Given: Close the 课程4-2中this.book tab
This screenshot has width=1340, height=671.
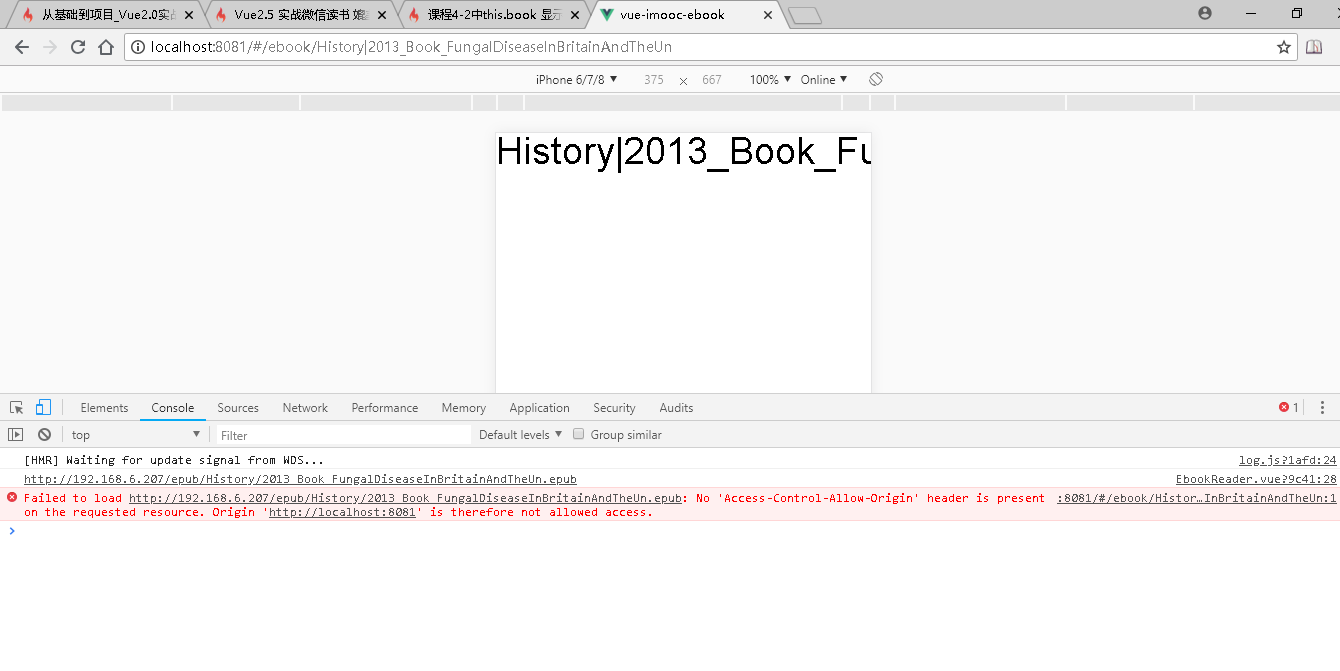Looking at the screenshot, I should pyautogui.click(x=575, y=15).
